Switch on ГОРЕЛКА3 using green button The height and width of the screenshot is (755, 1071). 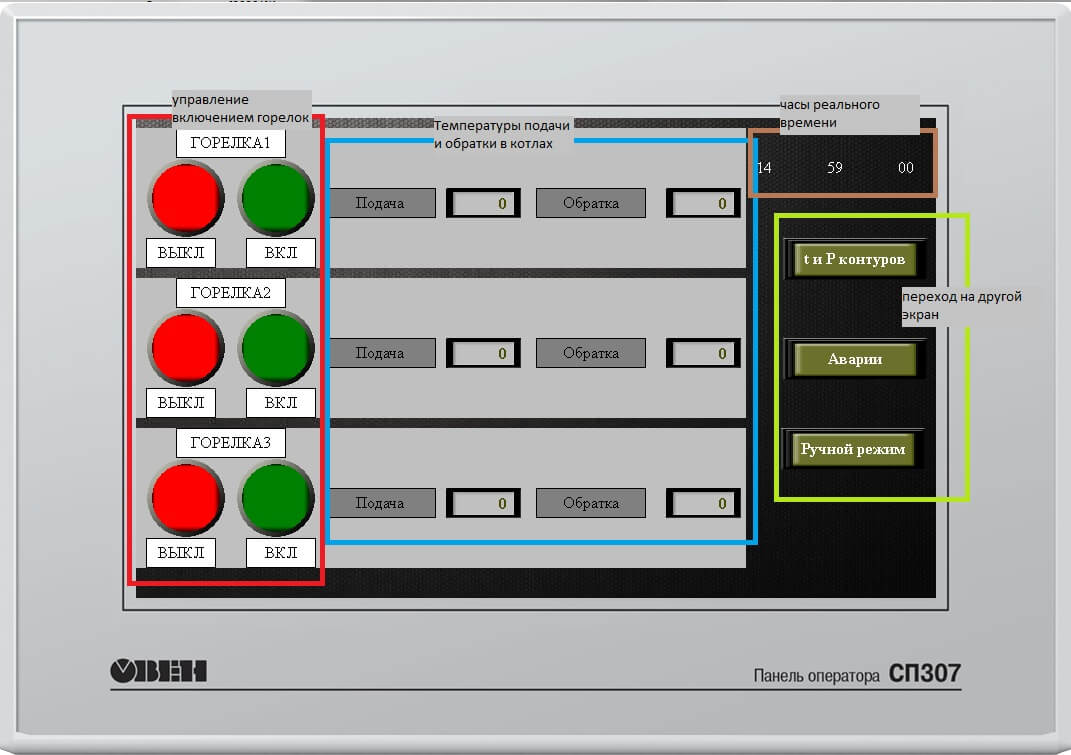tap(277, 498)
